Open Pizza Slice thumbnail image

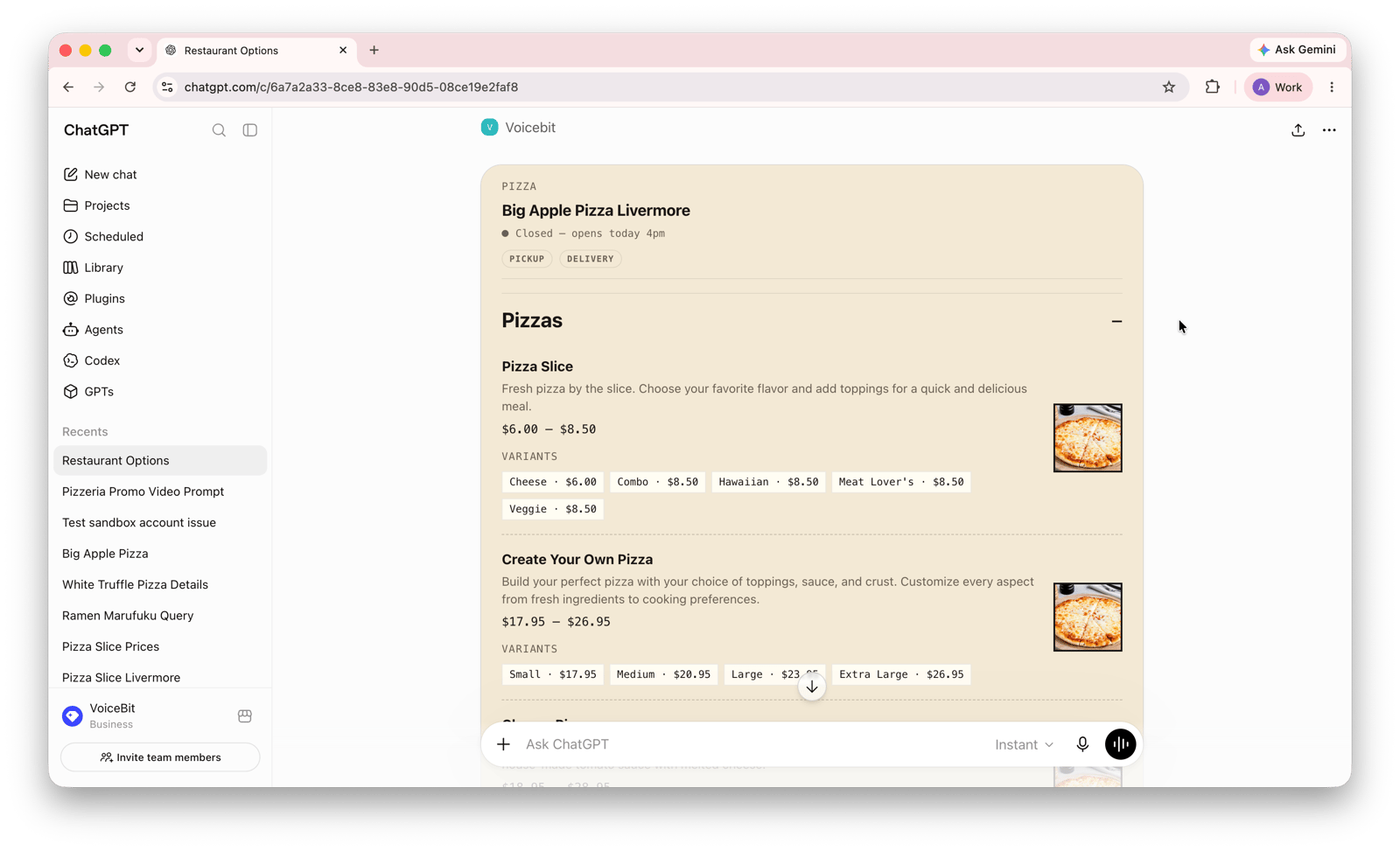[1088, 438]
